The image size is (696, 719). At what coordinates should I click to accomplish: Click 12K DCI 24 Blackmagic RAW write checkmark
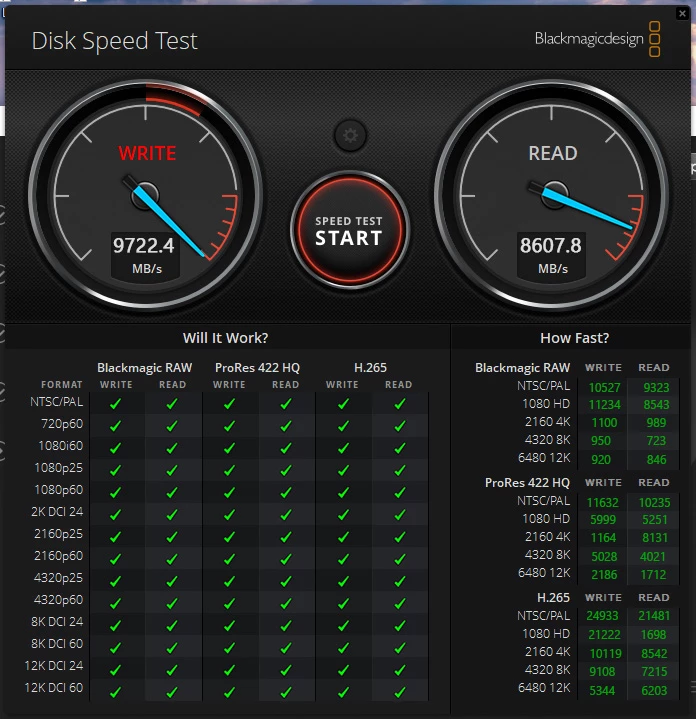116,668
